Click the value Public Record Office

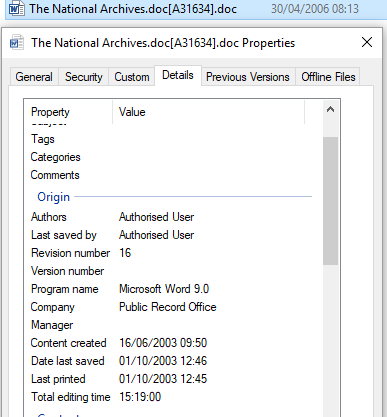pos(168,307)
